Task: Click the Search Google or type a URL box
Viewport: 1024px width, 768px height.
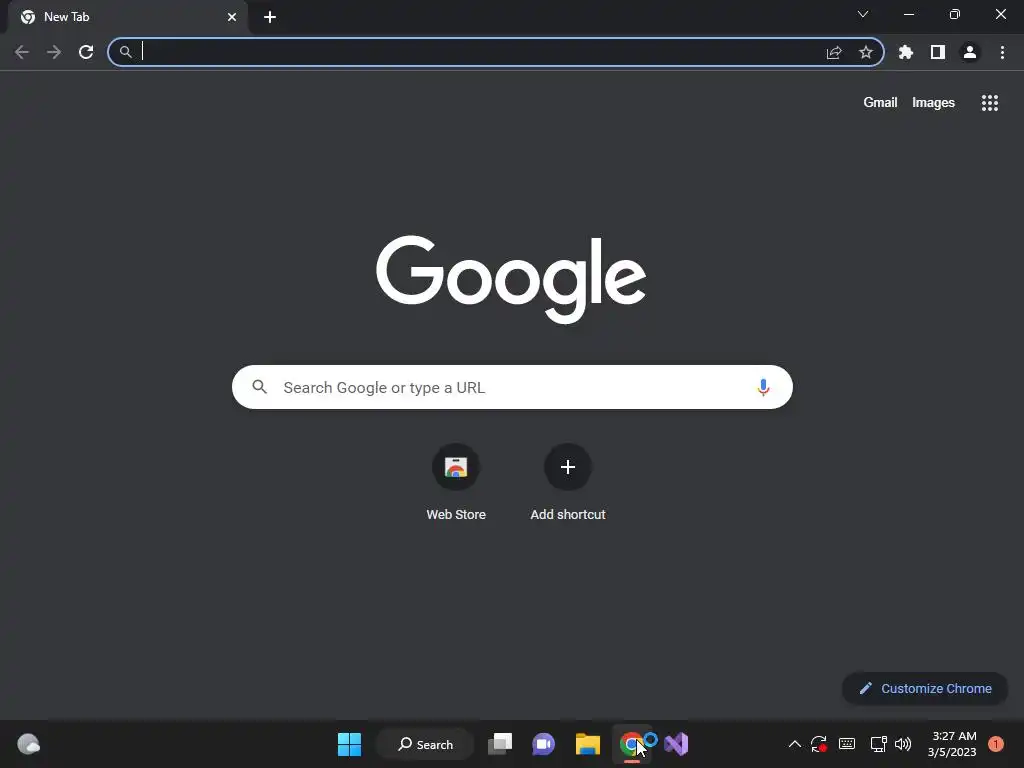Action: (x=513, y=387)
